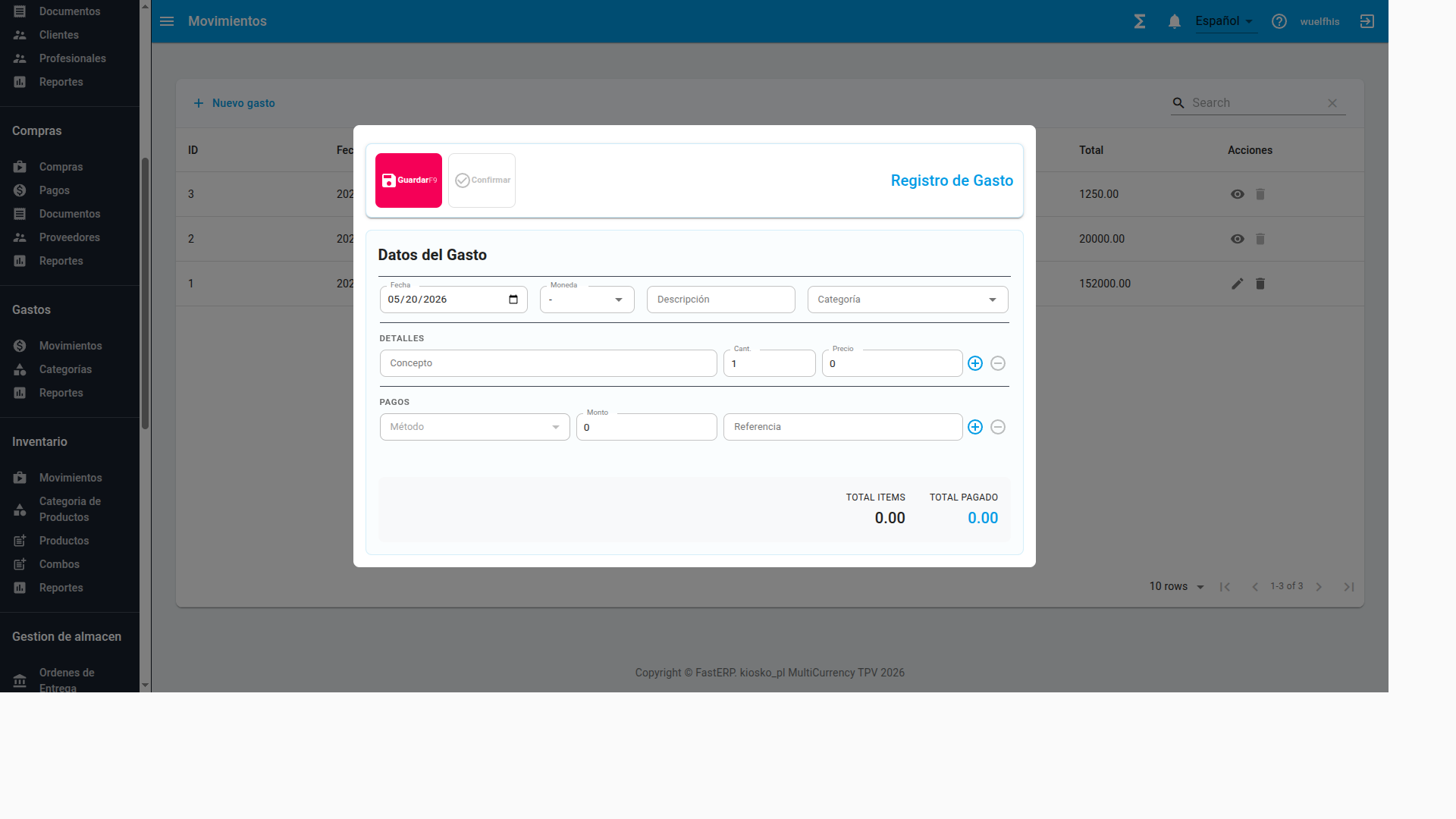Screen dimensions: 1456x819
Task: Select the Cant. quantity field
Action: pyautogui.click(x=769, y=363)
